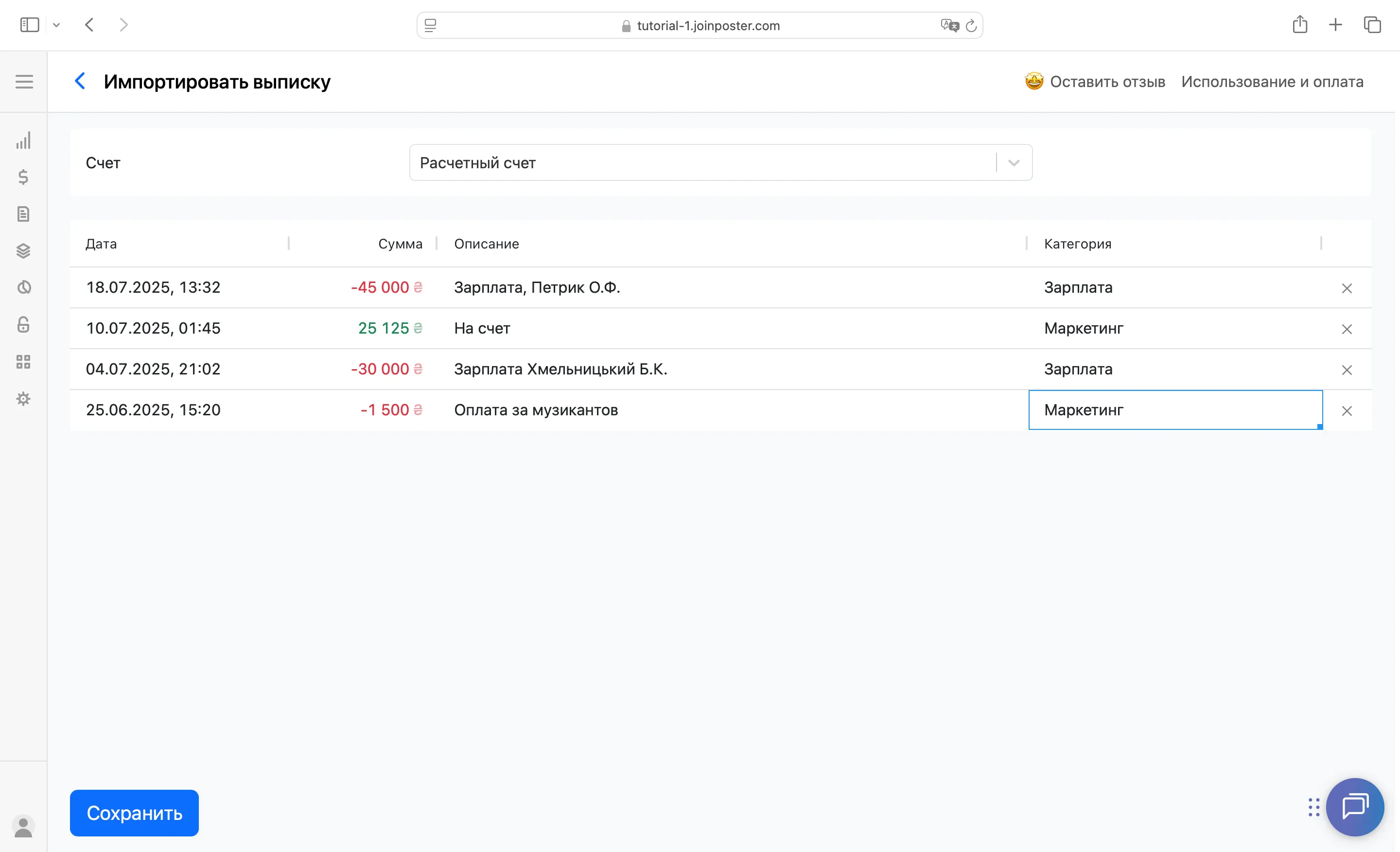
Task: Open the settings gear sidebar icon
Action: click(x=23, y=398)
